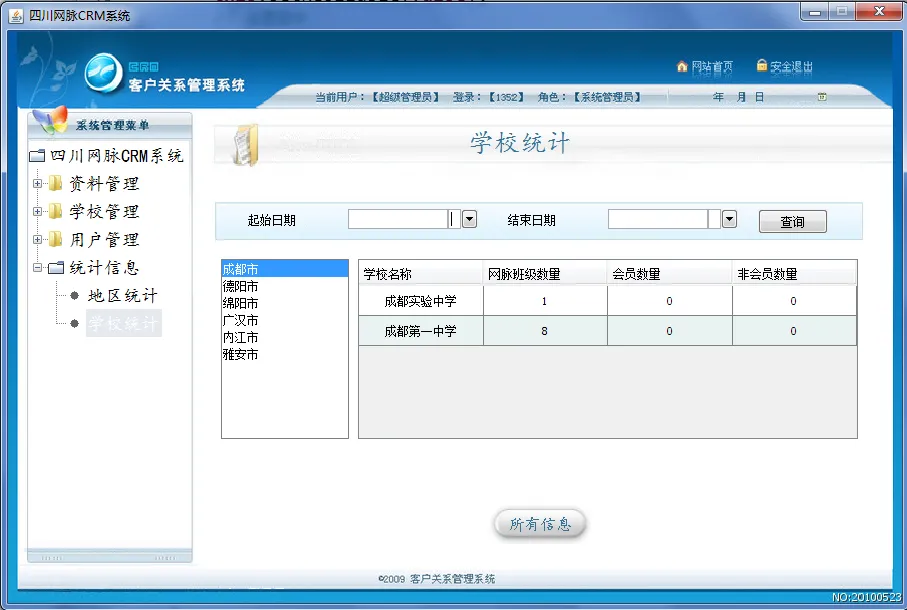
Task: Select 地区统计 in the sidebar
Action: coord(122,296)
